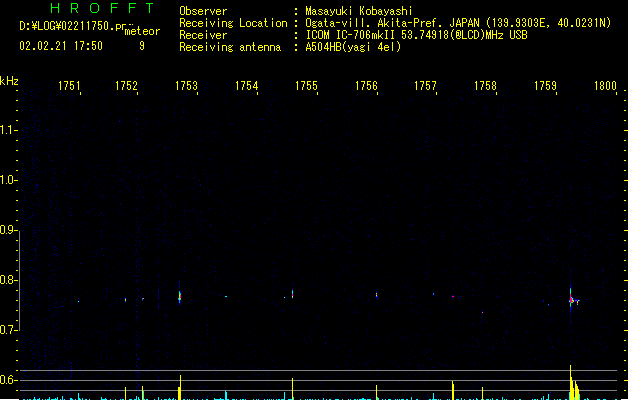Click the 1.1 kHz frequency label
This screenshot has height=400, width=629.
(8, 130)
